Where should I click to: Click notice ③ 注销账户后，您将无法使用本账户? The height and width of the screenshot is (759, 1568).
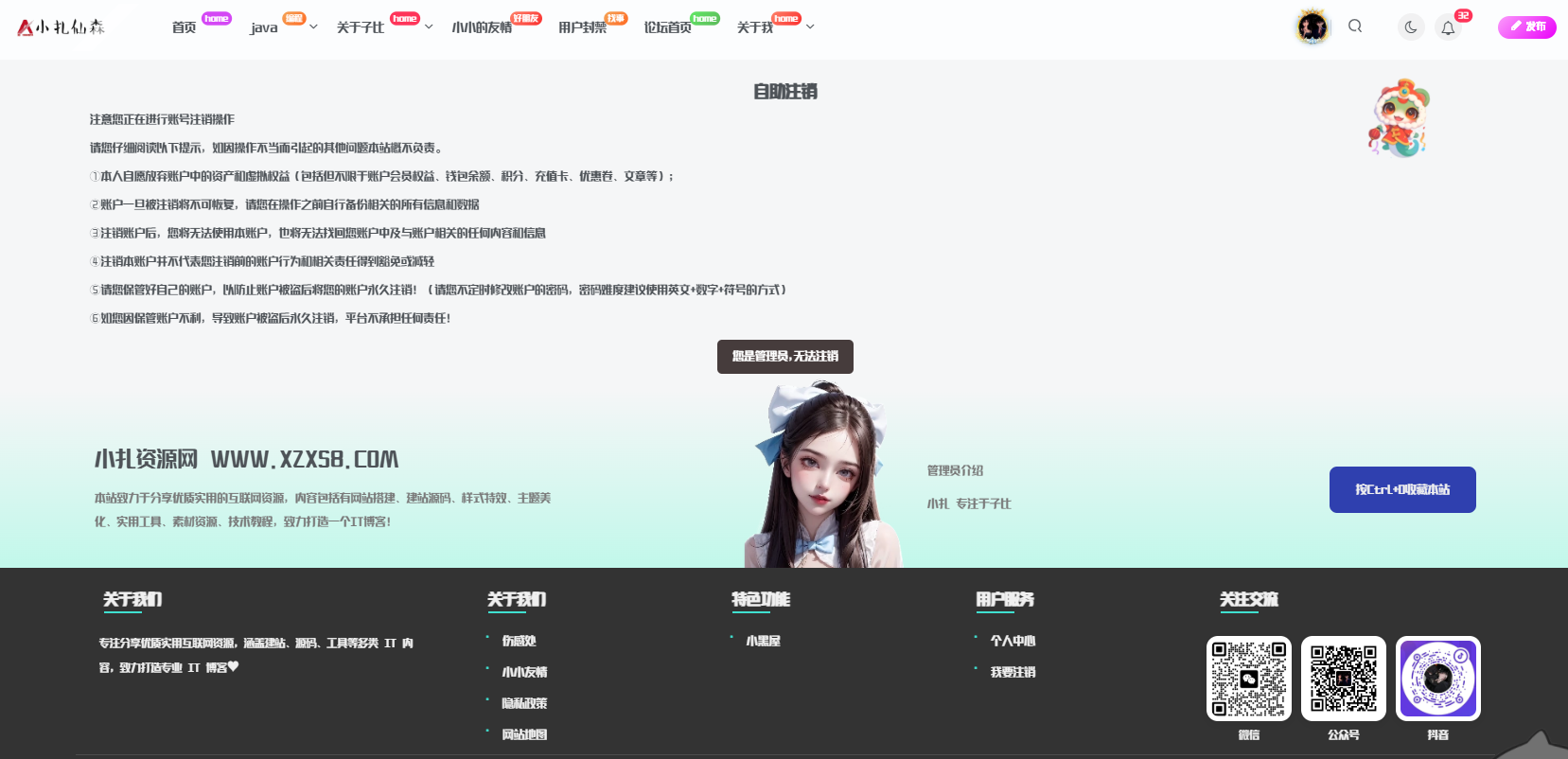(x=318, y=233)
